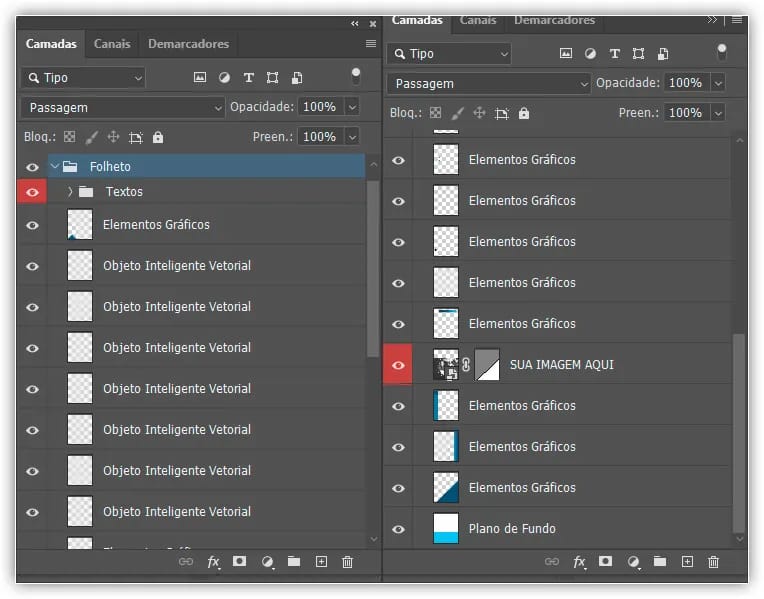Expand the Textos group folder
The image size is (764, 599).
69,192
